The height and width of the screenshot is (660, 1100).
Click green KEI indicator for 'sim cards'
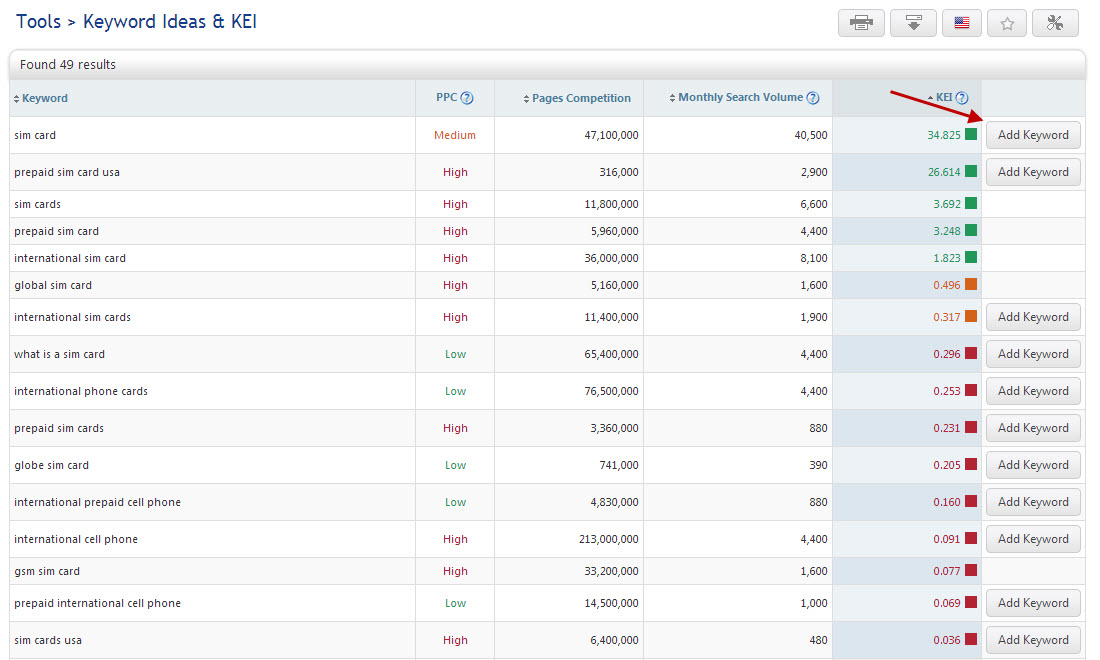tap(971, 204)
